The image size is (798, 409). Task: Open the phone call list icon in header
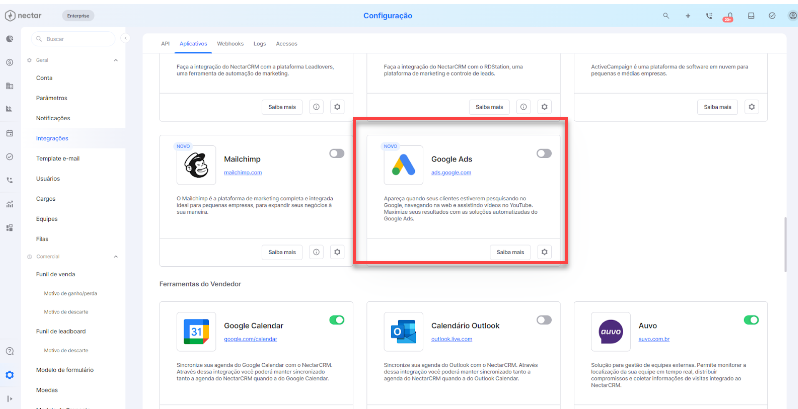pos(709,16)
